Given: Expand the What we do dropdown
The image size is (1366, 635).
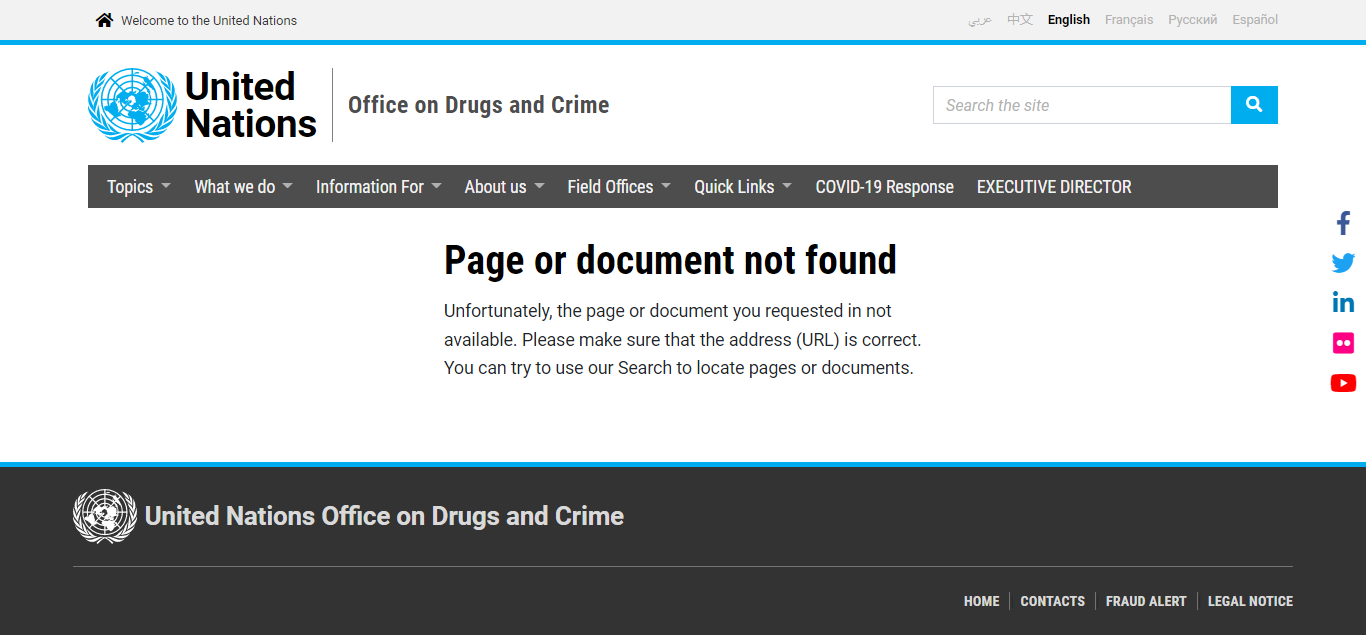Looking at the screenshot, I should (x=243, y=187).
